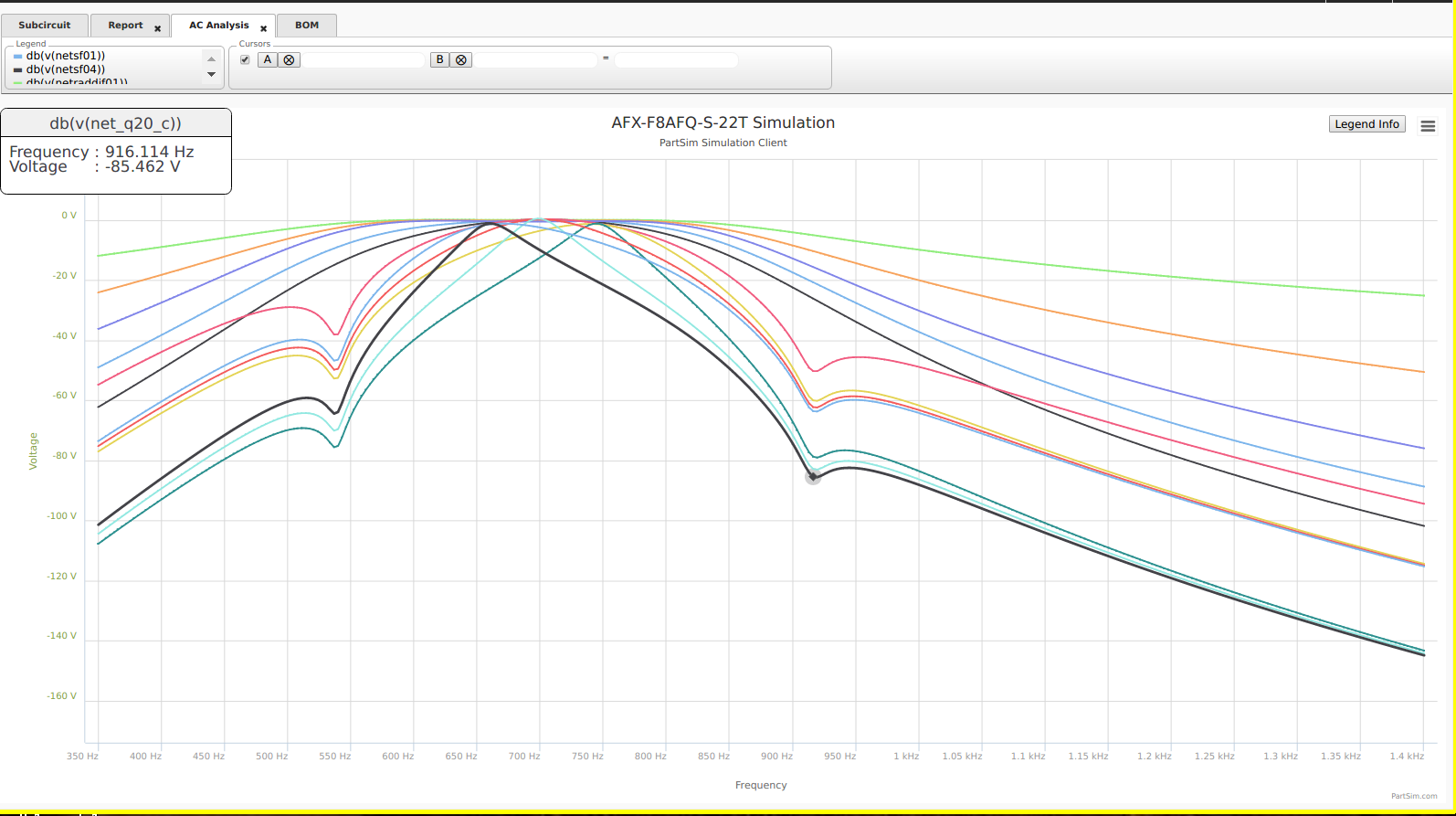Click the Voltage -85.462 V tooltip line
The image size is (1456, 816).
[95, 167]
